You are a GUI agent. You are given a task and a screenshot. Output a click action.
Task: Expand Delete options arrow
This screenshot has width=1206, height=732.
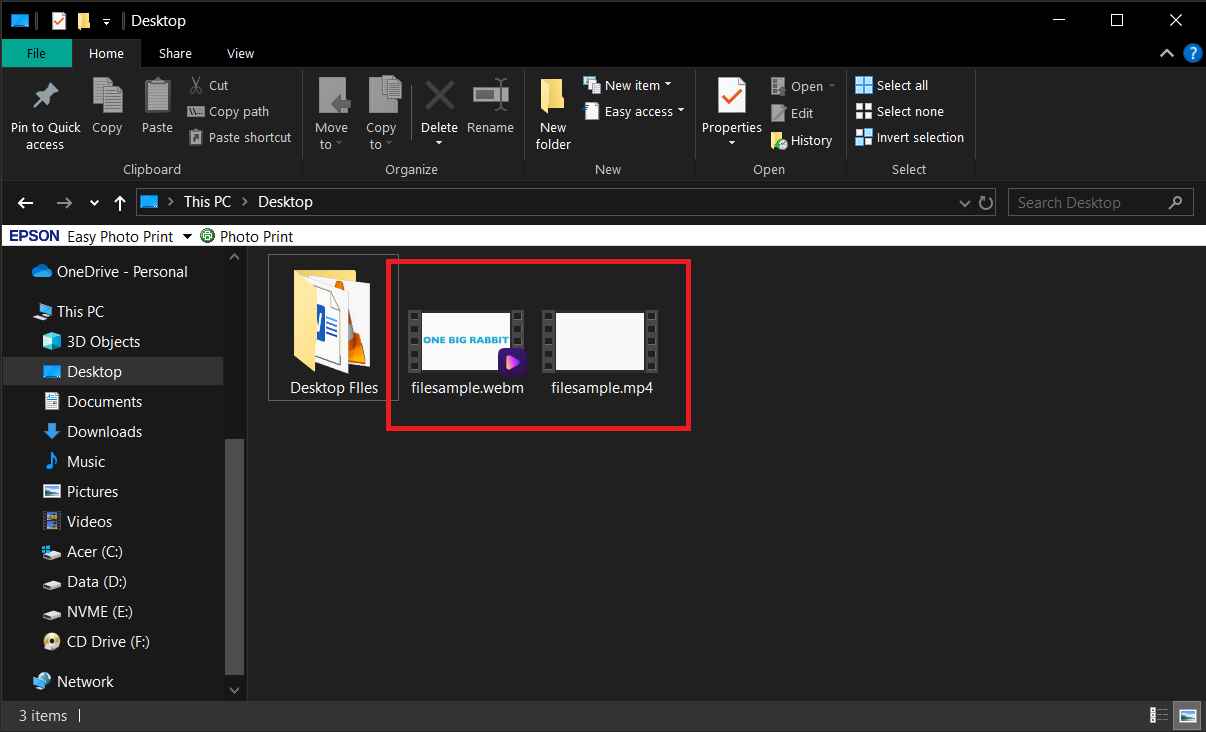(440, 143)
